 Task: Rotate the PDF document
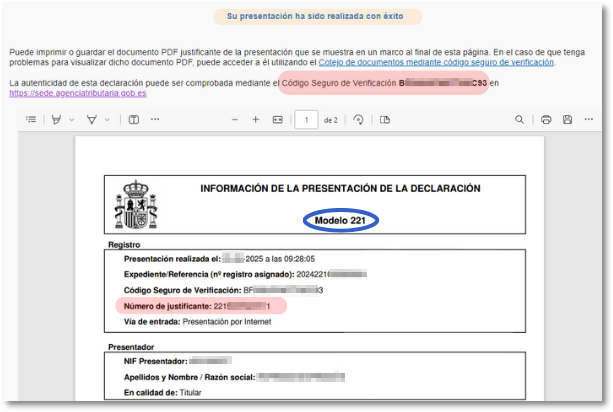point(359,119)
